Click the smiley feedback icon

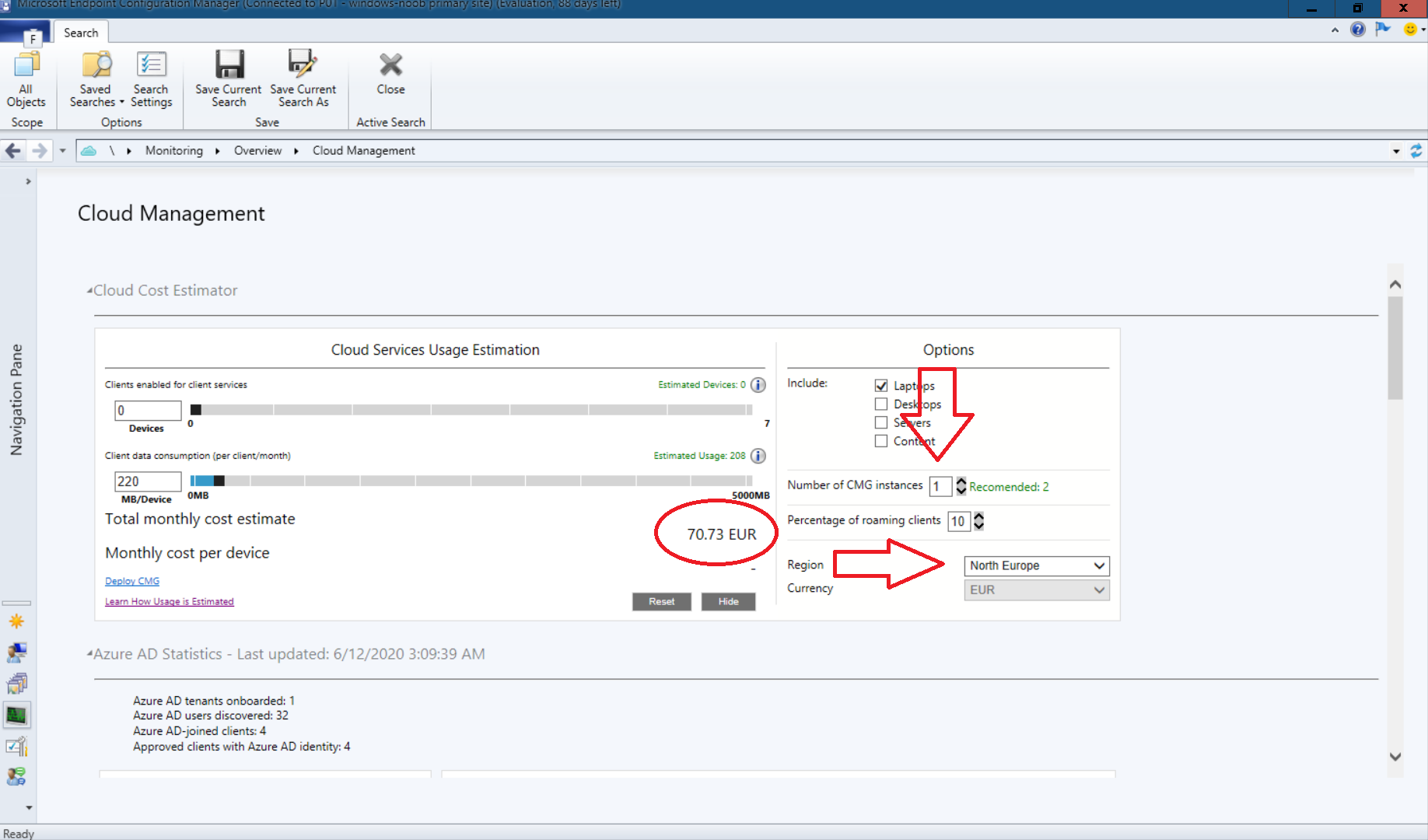click(1410, 30)
